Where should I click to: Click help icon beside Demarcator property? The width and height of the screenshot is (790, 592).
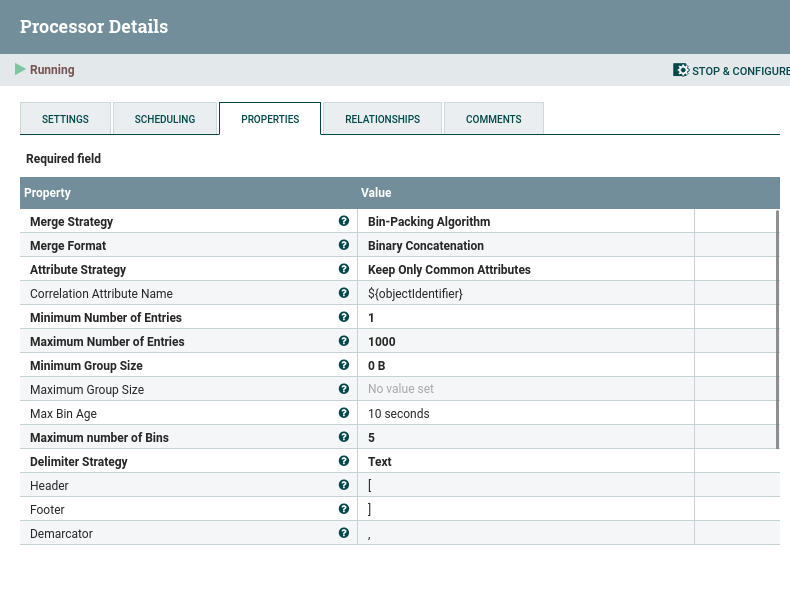[x=344, y=534]
